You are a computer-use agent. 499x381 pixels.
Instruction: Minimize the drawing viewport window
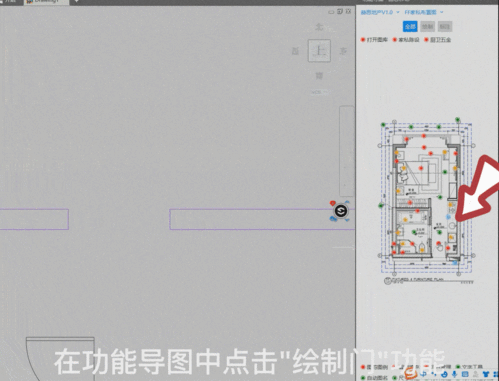331,12
